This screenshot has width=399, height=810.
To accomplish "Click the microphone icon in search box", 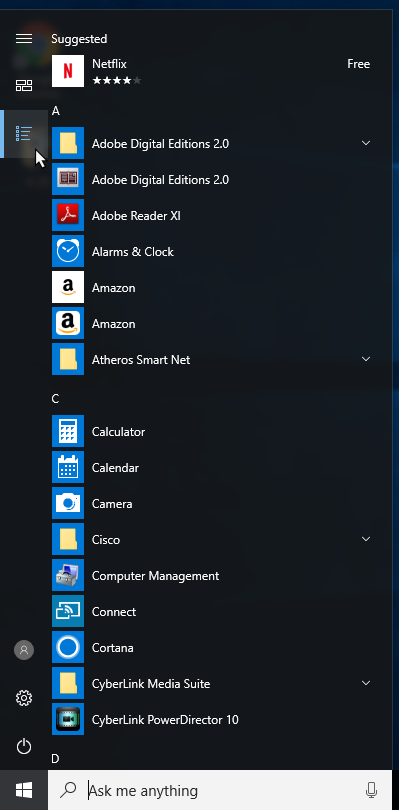I will pos(371,790).
